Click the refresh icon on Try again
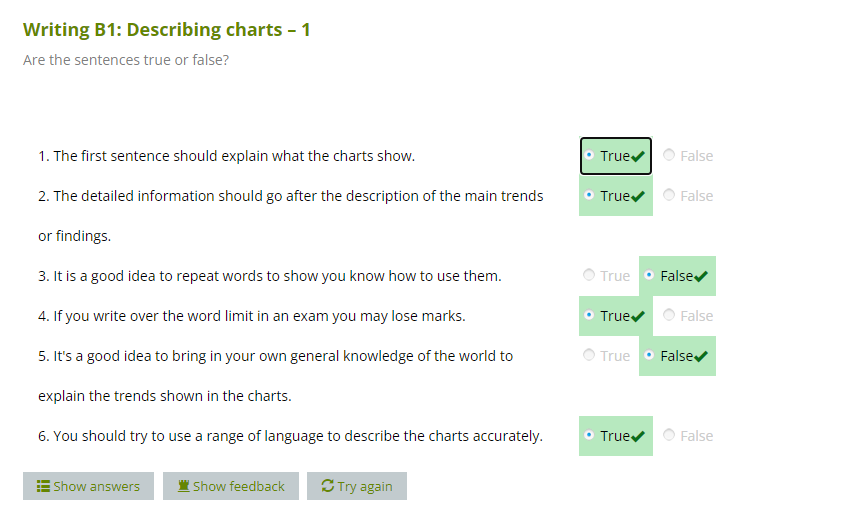Image resolution: width=845 pixels, height=514 pixels. click(x=327, y=487)
